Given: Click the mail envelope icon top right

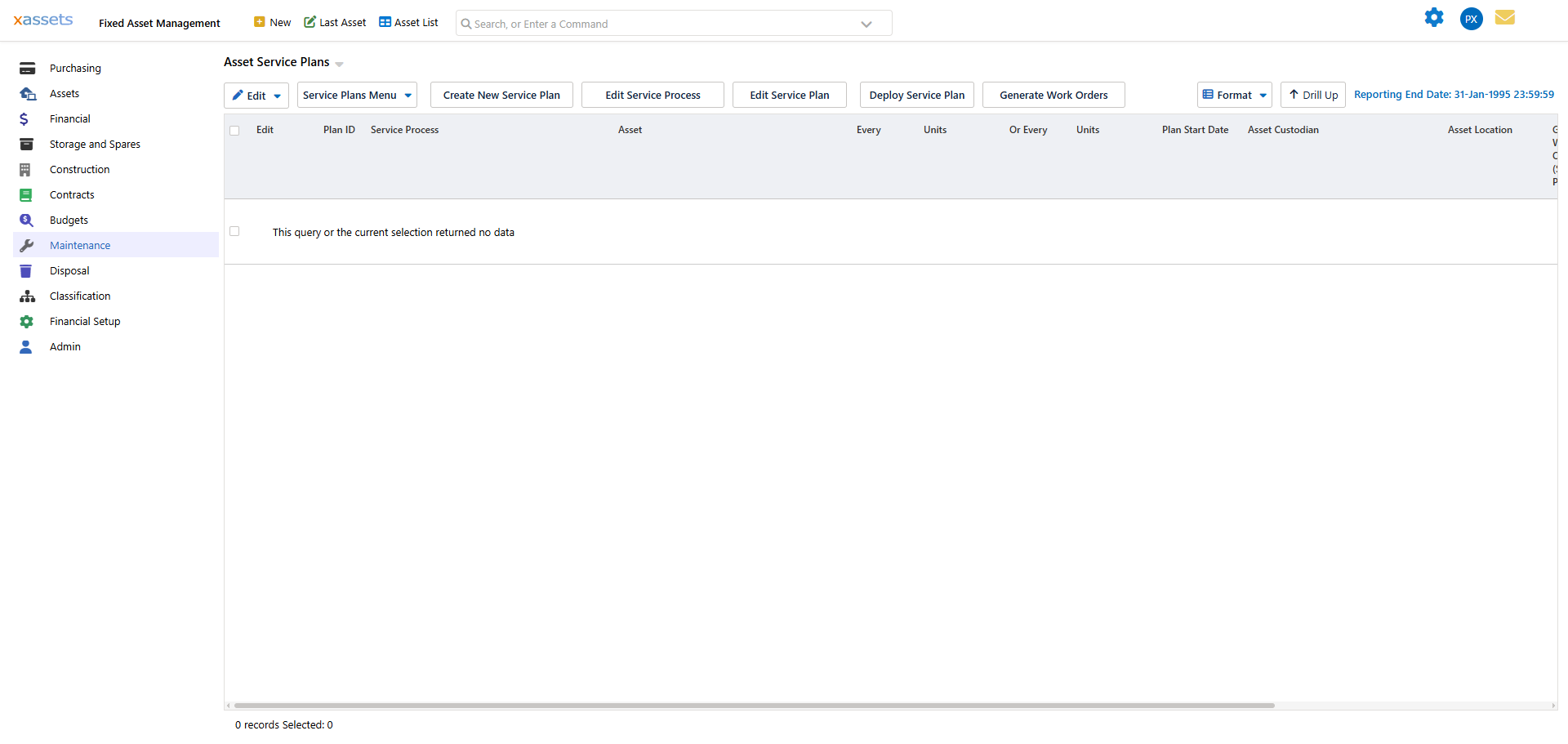Looking at the screenshot, I should coord(1505,17).
